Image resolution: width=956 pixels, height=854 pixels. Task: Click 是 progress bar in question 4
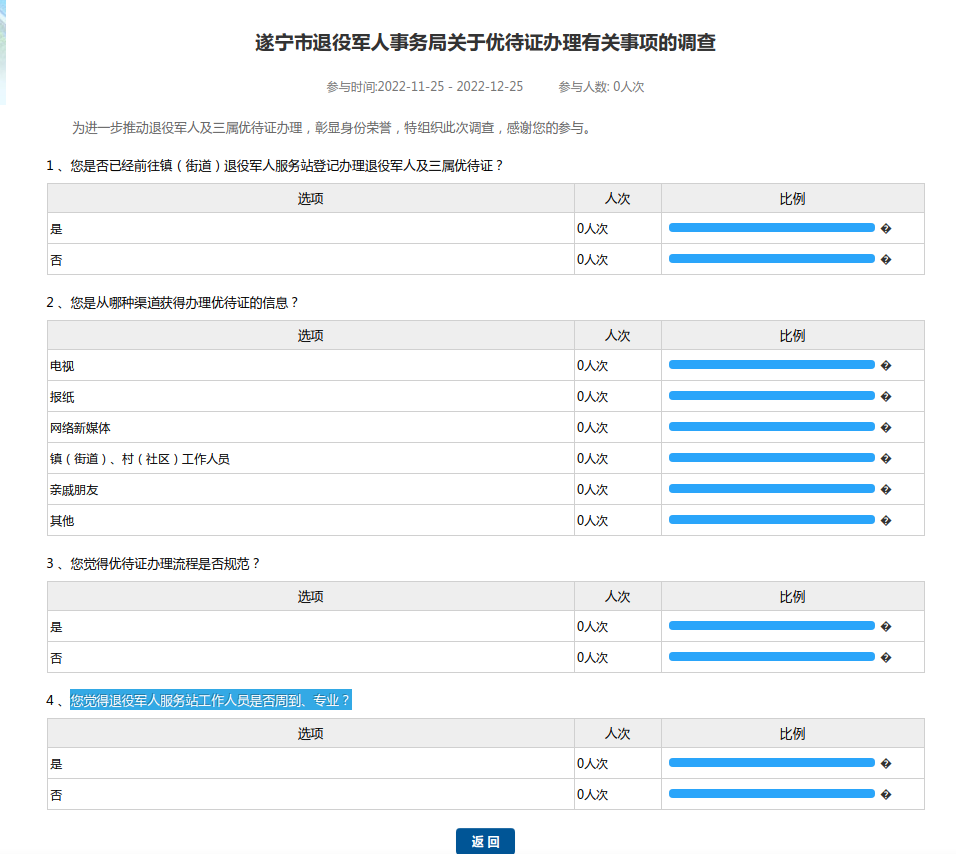[x=771, y=763]
